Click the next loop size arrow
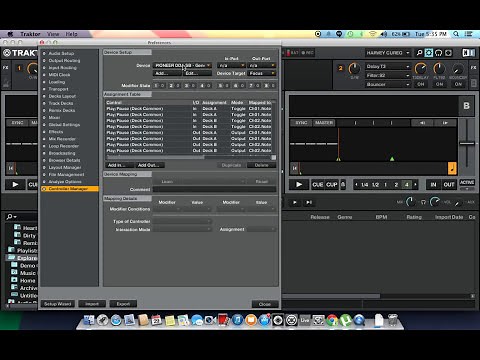The image size is (480, 360). [415, 185]
